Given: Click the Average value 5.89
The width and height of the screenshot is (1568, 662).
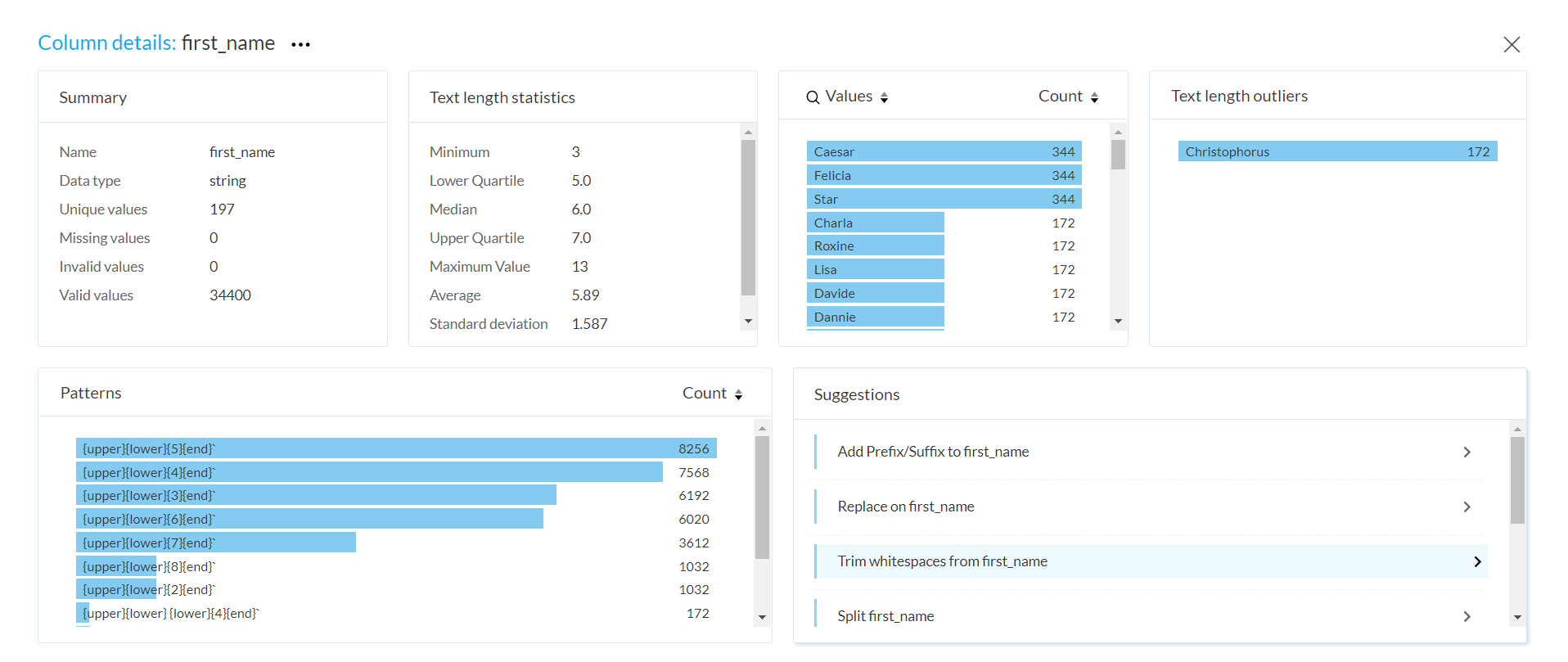Looking at the screenshot, I should [x=585, y=295].
